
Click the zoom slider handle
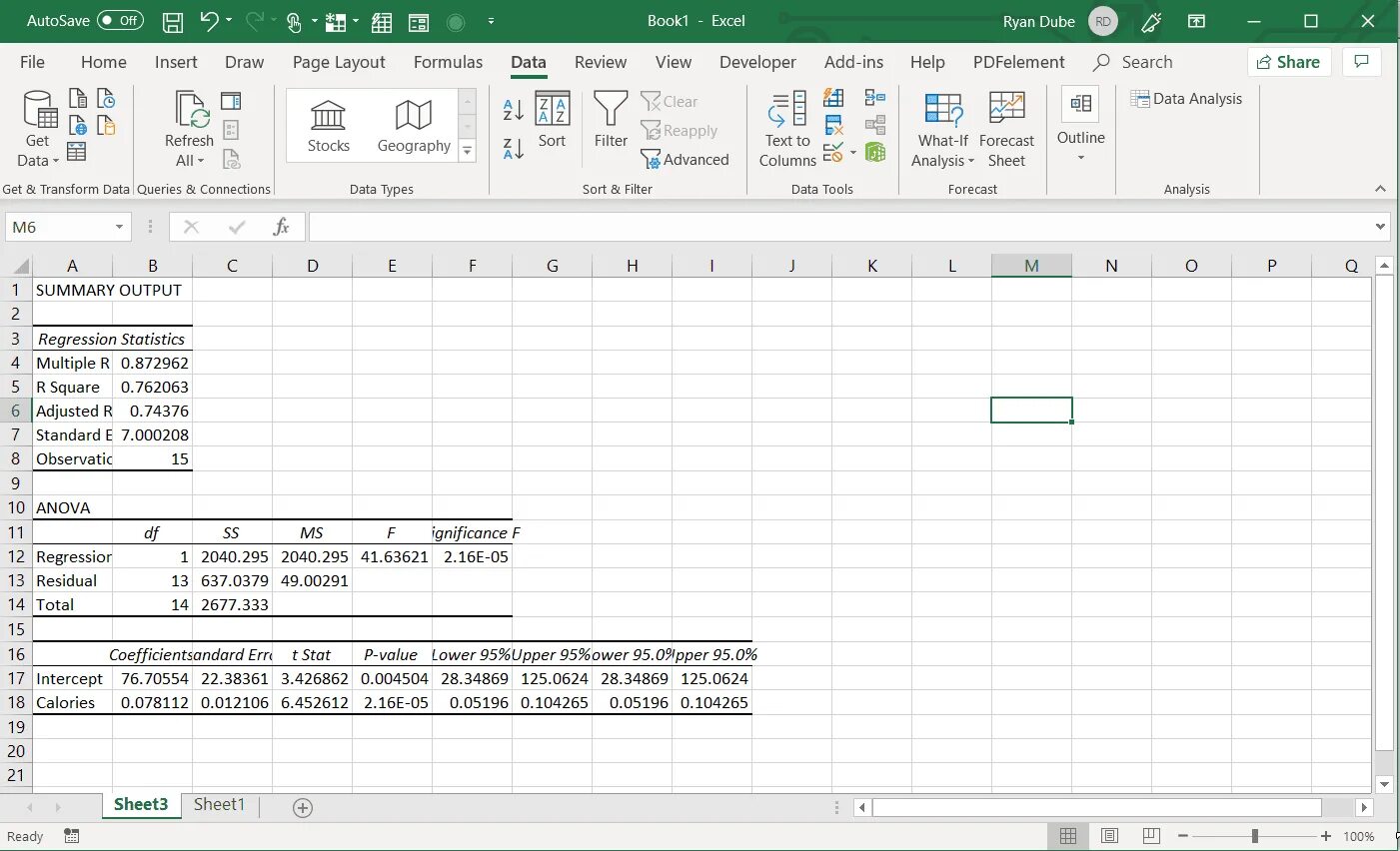[x=1255, y=836]
